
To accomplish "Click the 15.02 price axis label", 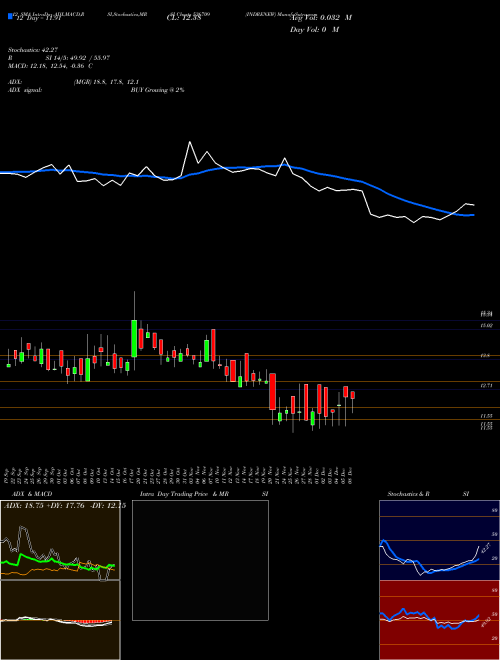I will pos(487,326).
